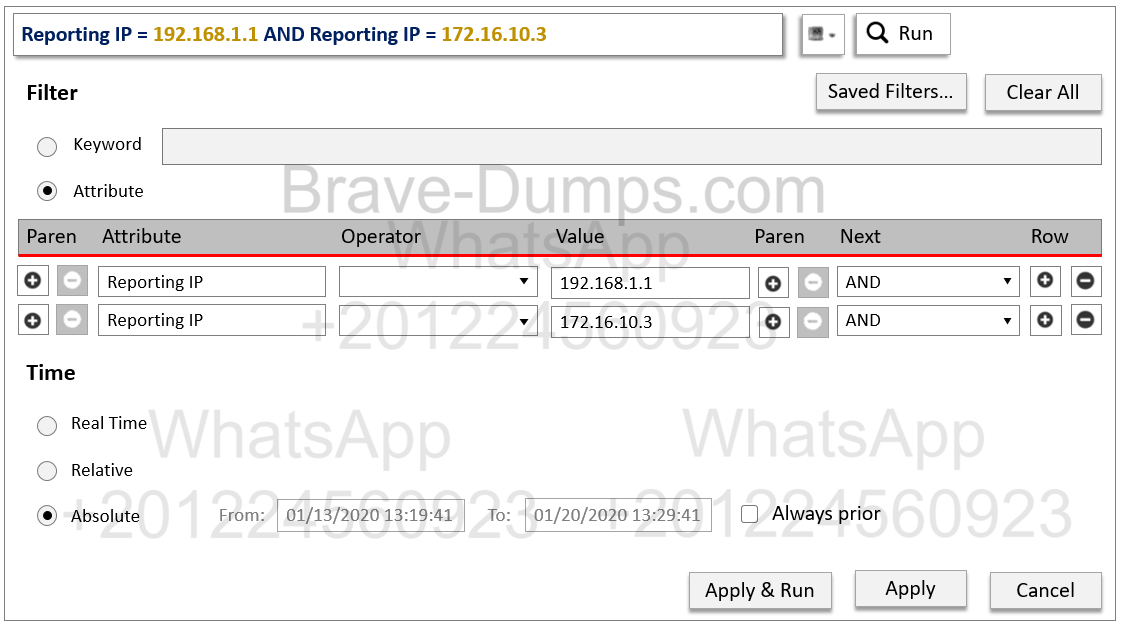The width and height of the screenshot is (1122, 628).
Task: Remove the first filter row
Action: (x=1085, y=281)
